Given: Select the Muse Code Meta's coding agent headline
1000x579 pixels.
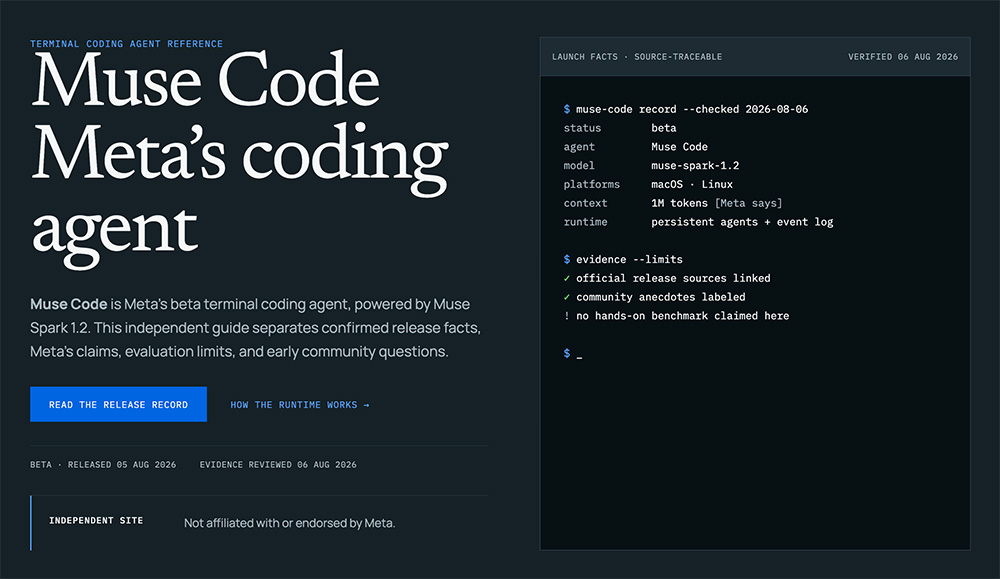Looking at the screenshot, I should coord(239,159).
